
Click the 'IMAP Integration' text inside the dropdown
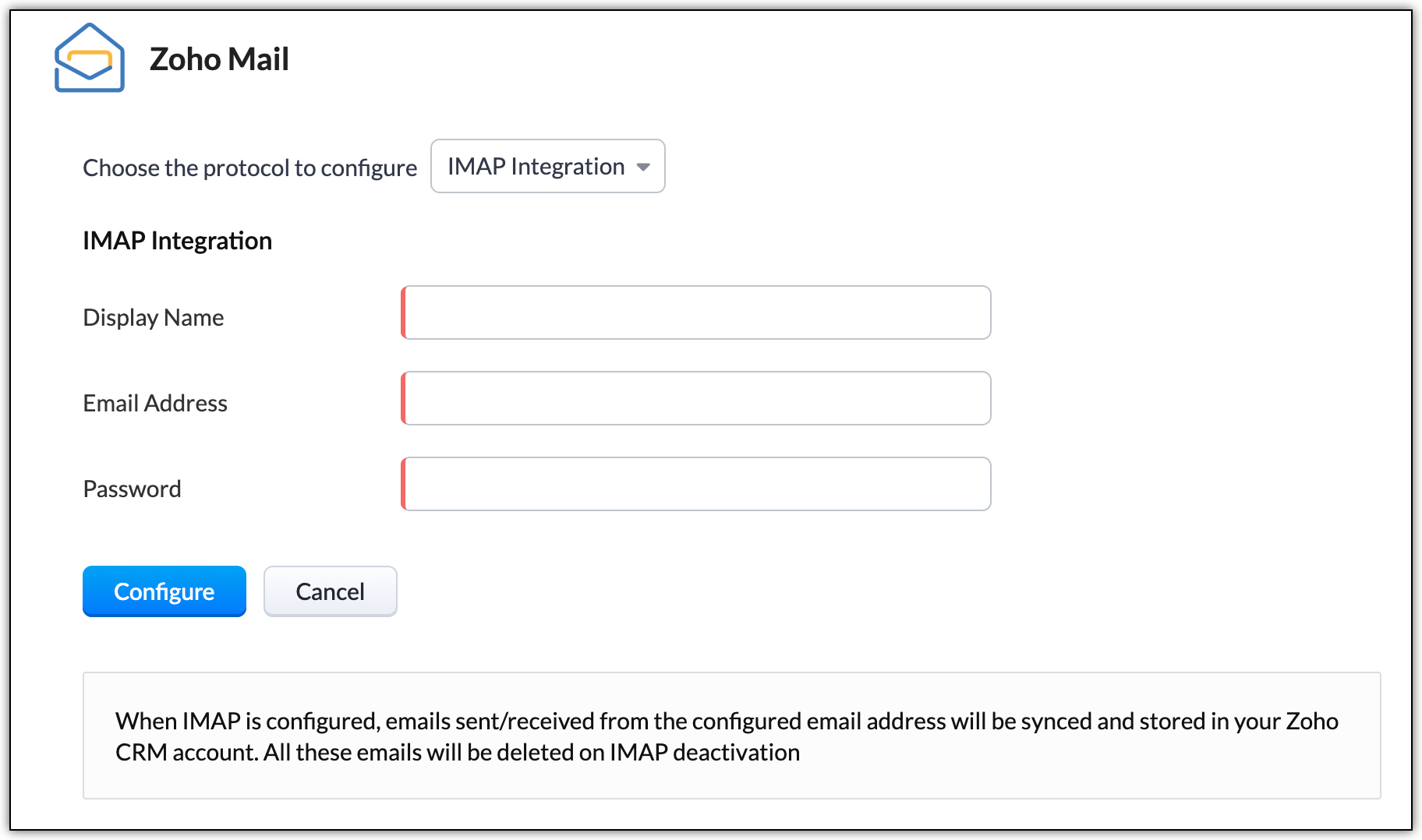(536, 166)
